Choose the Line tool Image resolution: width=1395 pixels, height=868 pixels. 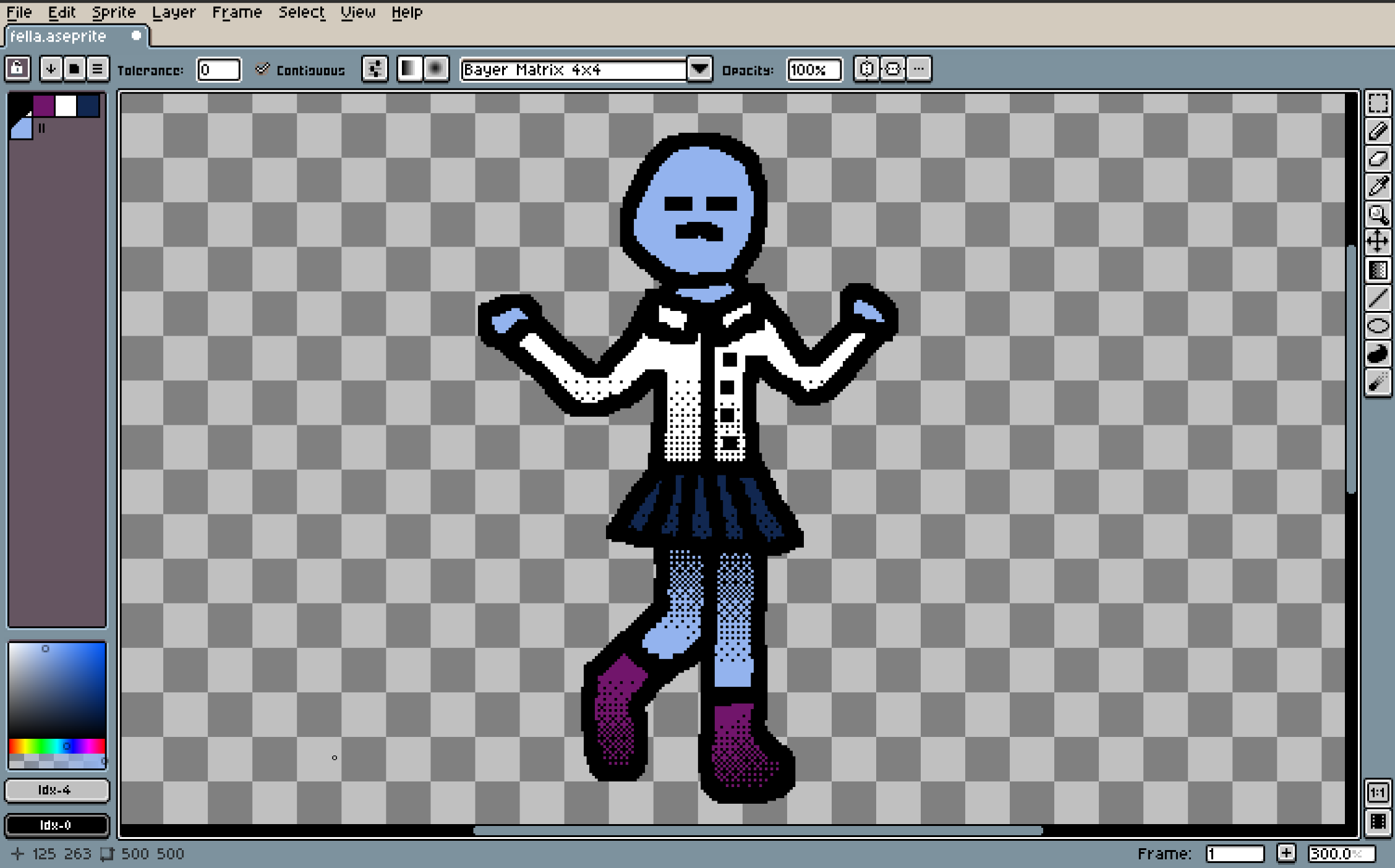point(1378,298)
